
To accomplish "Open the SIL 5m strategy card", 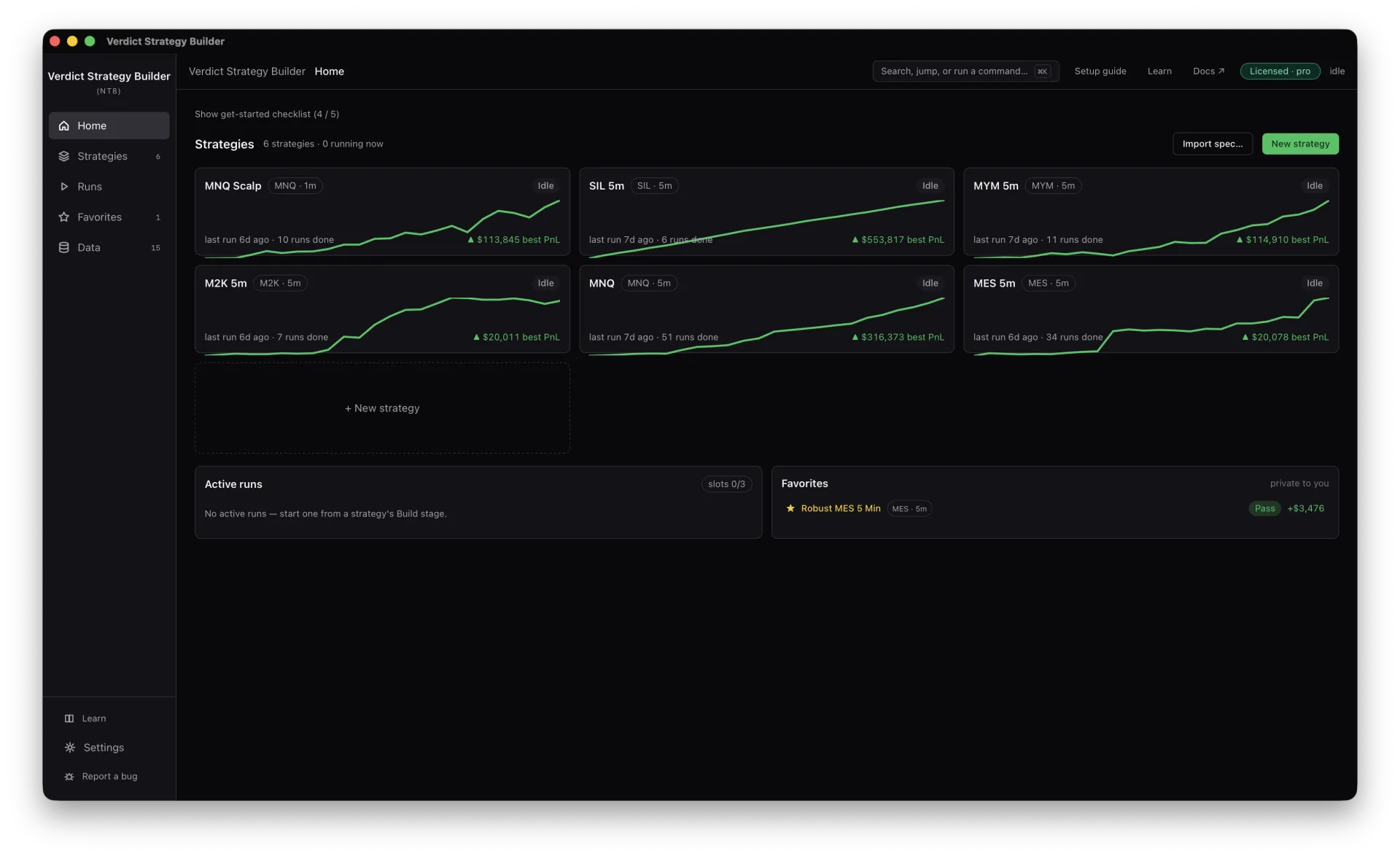I will (766, 212).
